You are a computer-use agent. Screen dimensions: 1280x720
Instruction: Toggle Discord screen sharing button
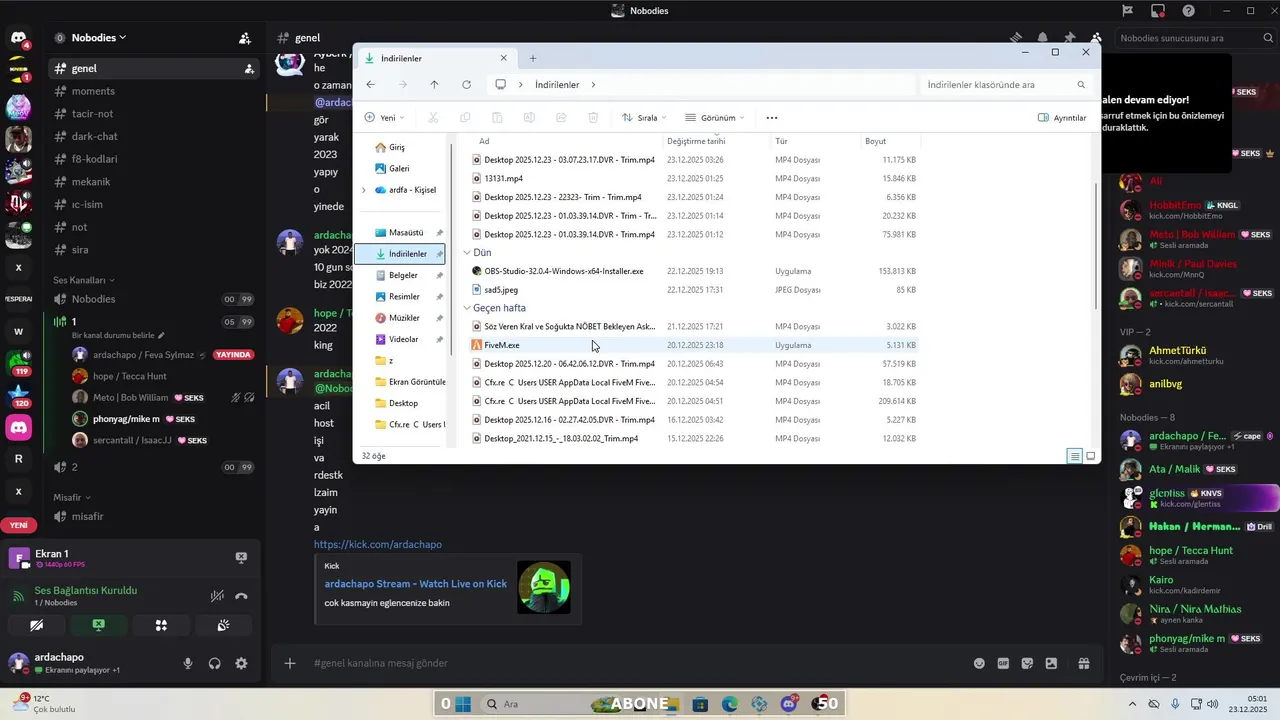click(98, 625)
